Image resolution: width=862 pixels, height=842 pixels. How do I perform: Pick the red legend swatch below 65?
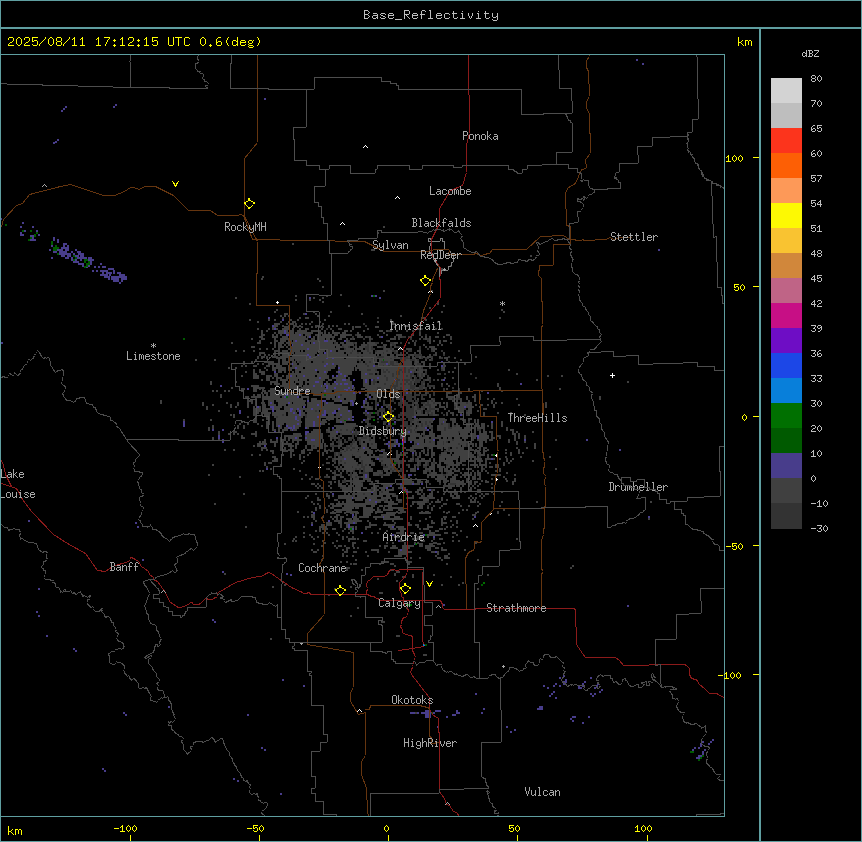click(x=786, y=140)
